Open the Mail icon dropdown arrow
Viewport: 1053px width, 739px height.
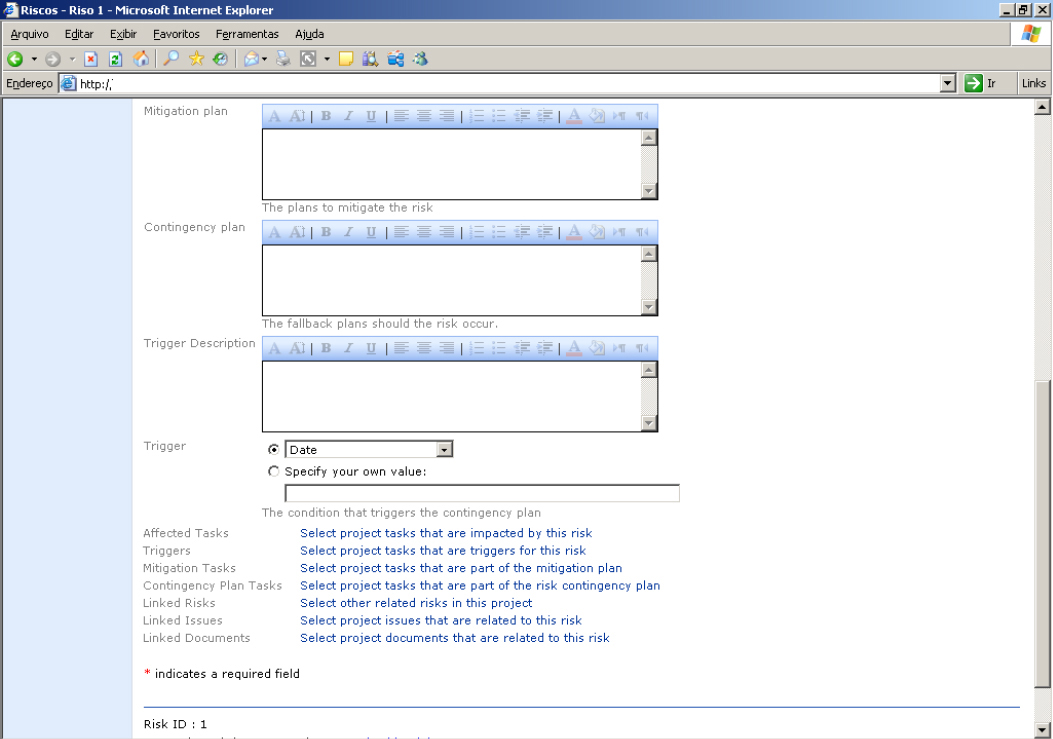tap(265, 59)
